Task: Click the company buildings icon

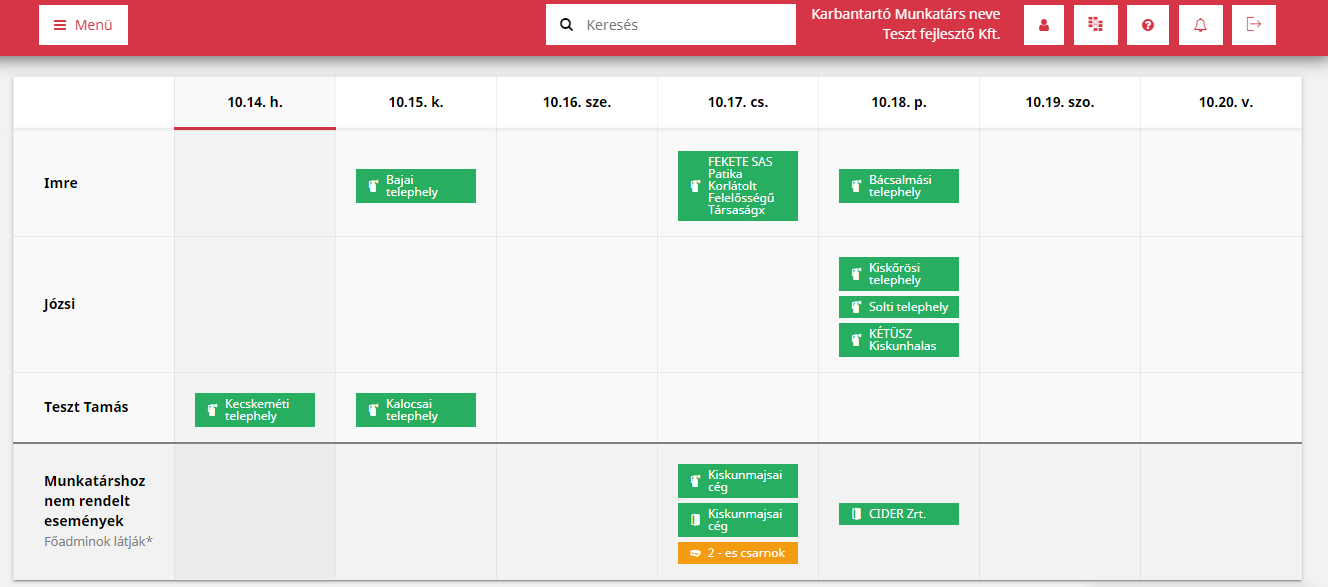Action: tap(1096, 25)
